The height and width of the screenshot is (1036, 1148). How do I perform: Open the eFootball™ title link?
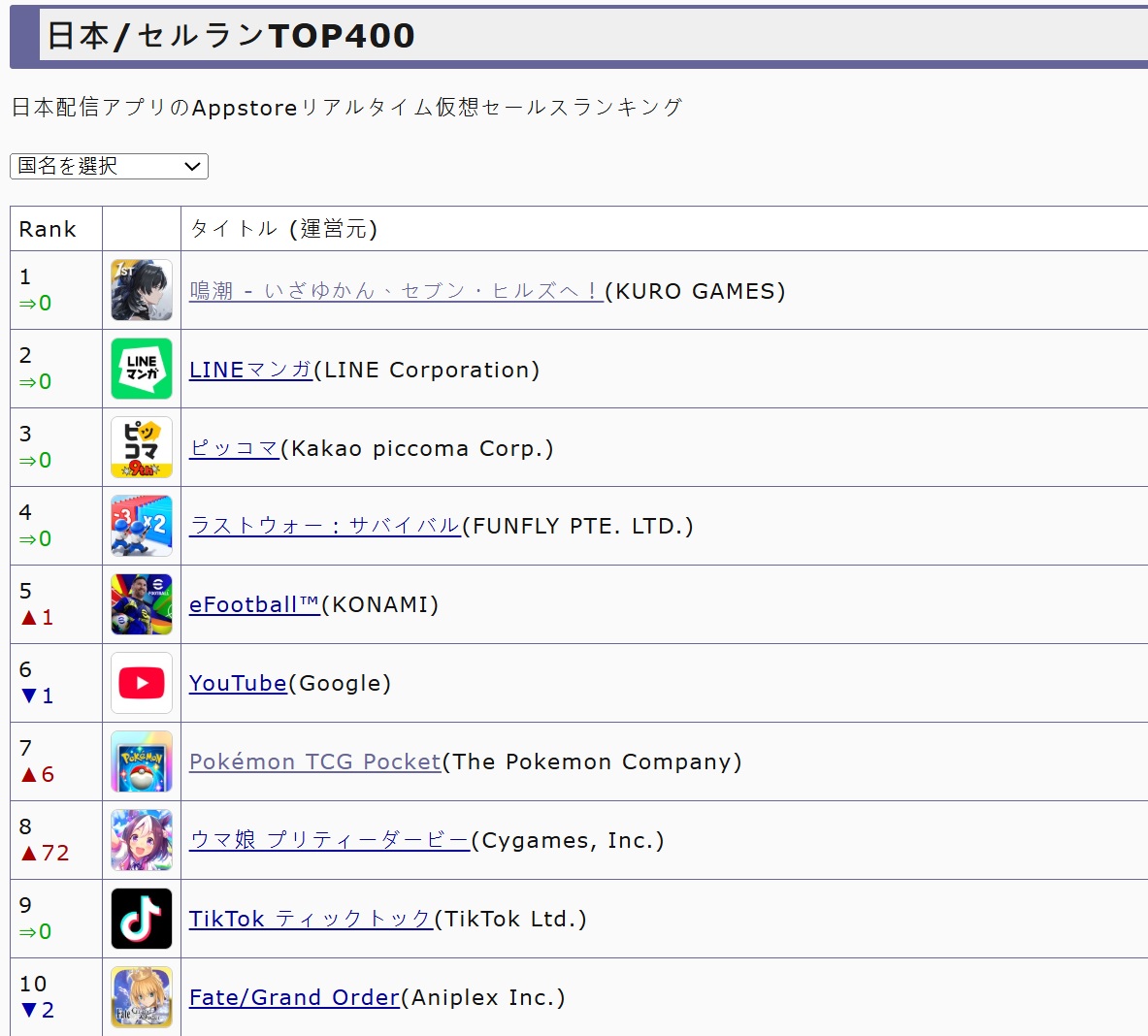pos(255,605)
